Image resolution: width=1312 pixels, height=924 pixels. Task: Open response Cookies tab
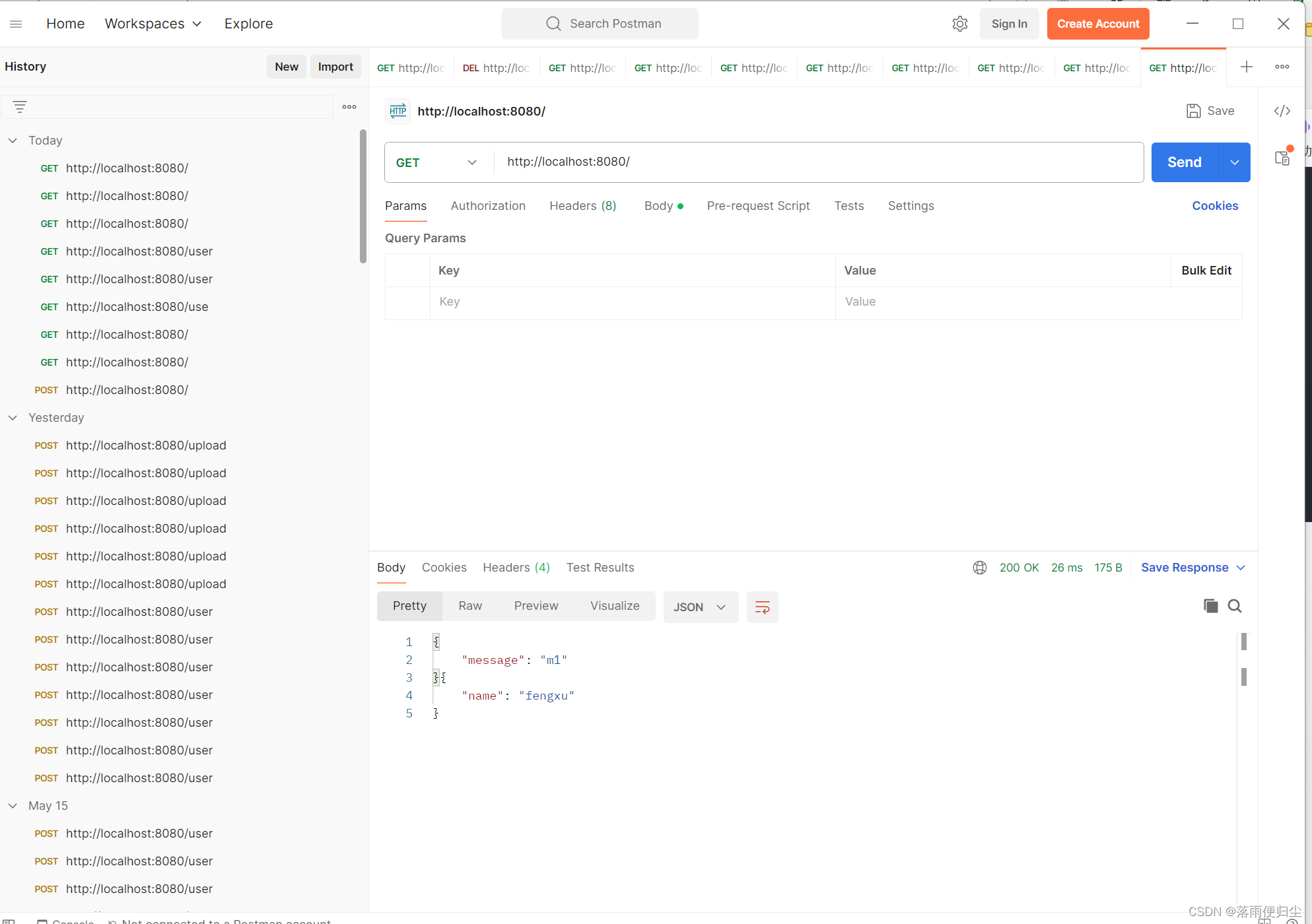(444, 568)
